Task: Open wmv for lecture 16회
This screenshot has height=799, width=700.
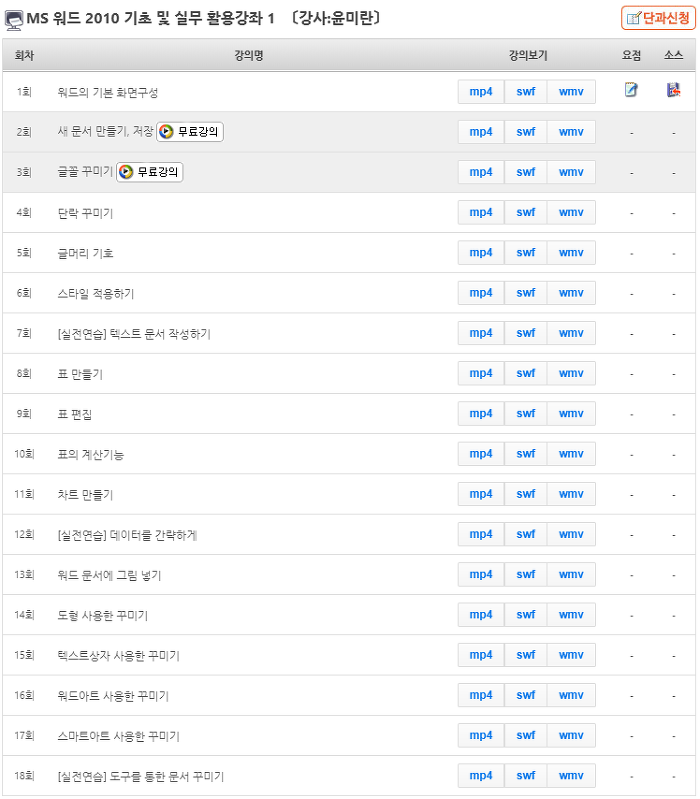Action: pos(571,696)
